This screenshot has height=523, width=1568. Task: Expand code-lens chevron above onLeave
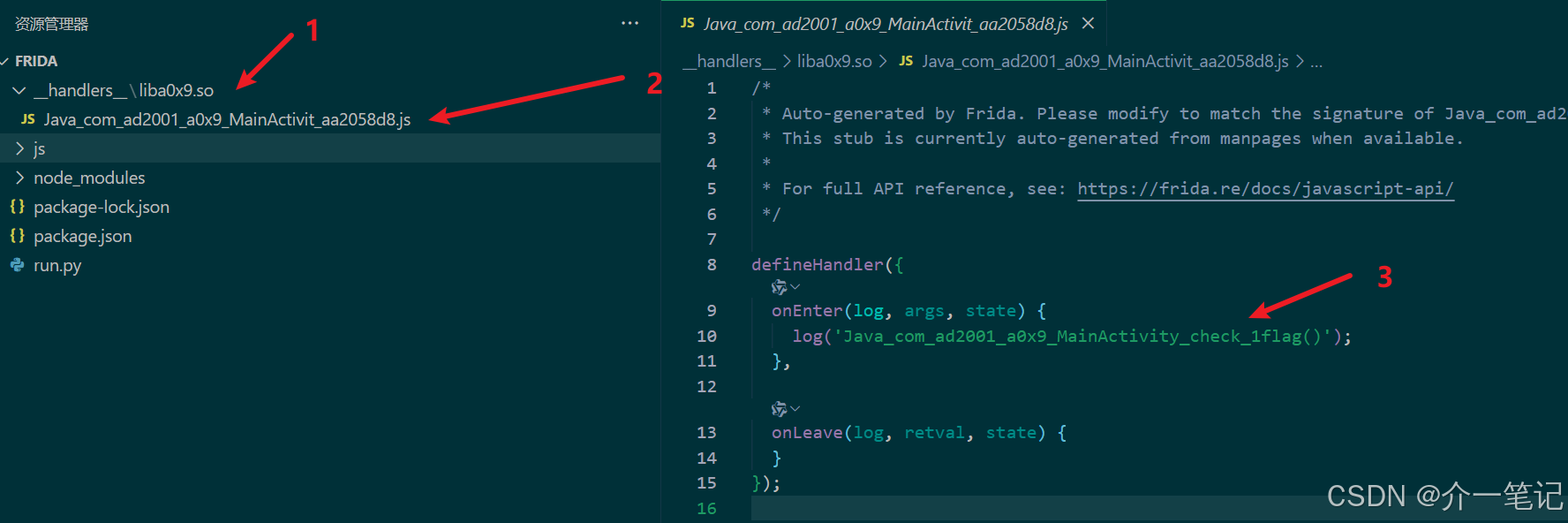tap(795, 409)
